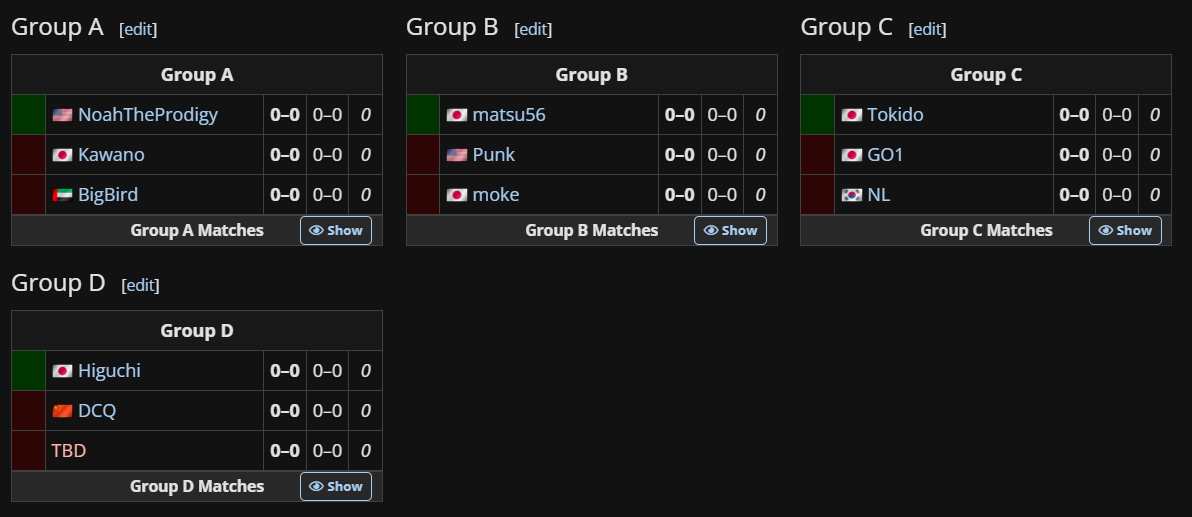Show Group B Matches
This screenshot has height=517, width=1192.
[730, 230]
